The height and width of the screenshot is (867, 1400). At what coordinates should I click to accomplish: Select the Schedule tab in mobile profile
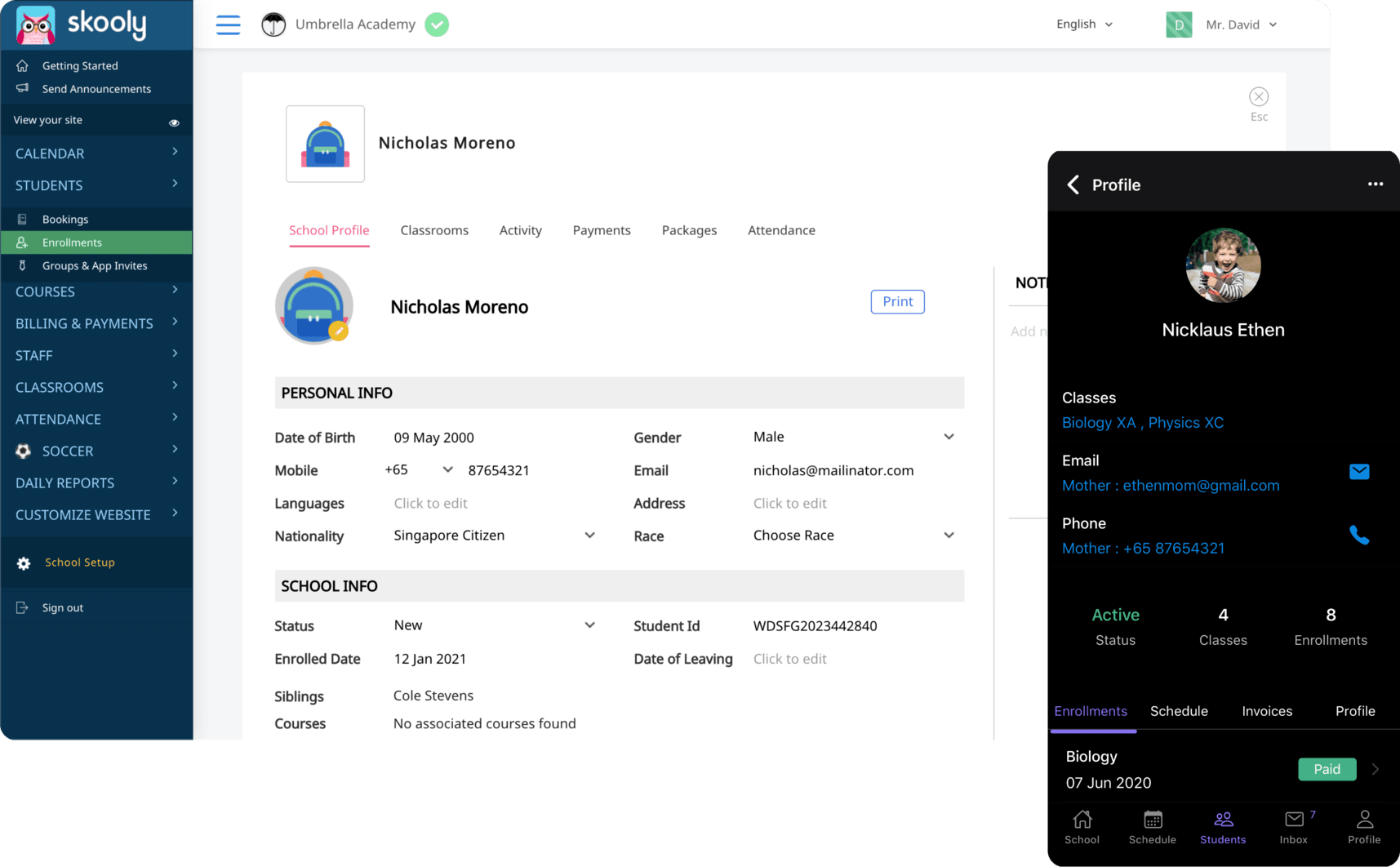pos(1178,711)
